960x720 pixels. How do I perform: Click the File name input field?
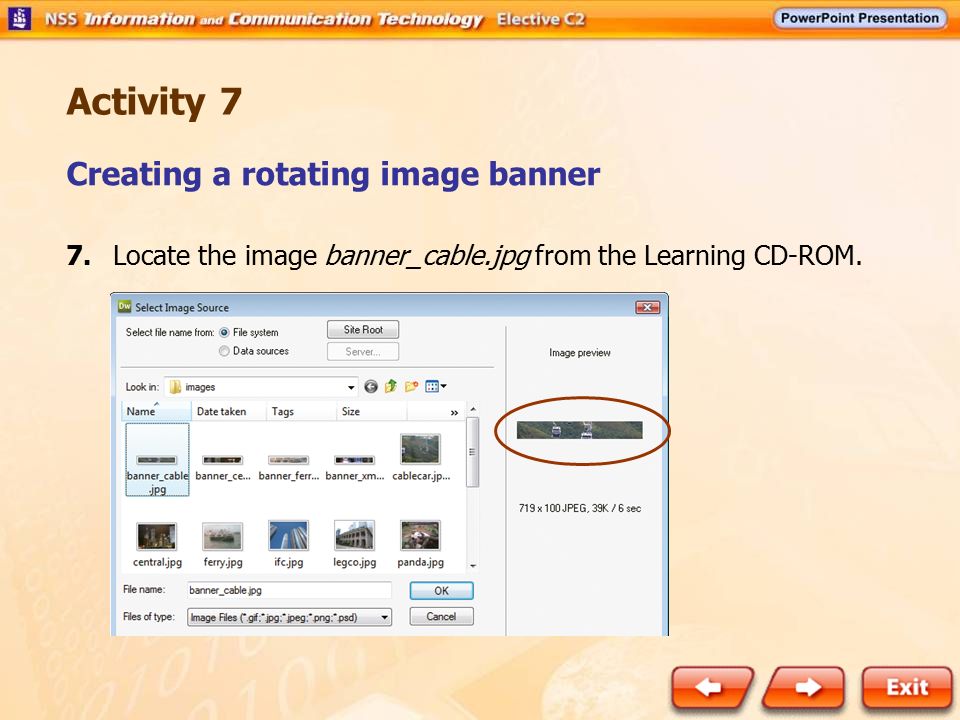pos(289,590)
